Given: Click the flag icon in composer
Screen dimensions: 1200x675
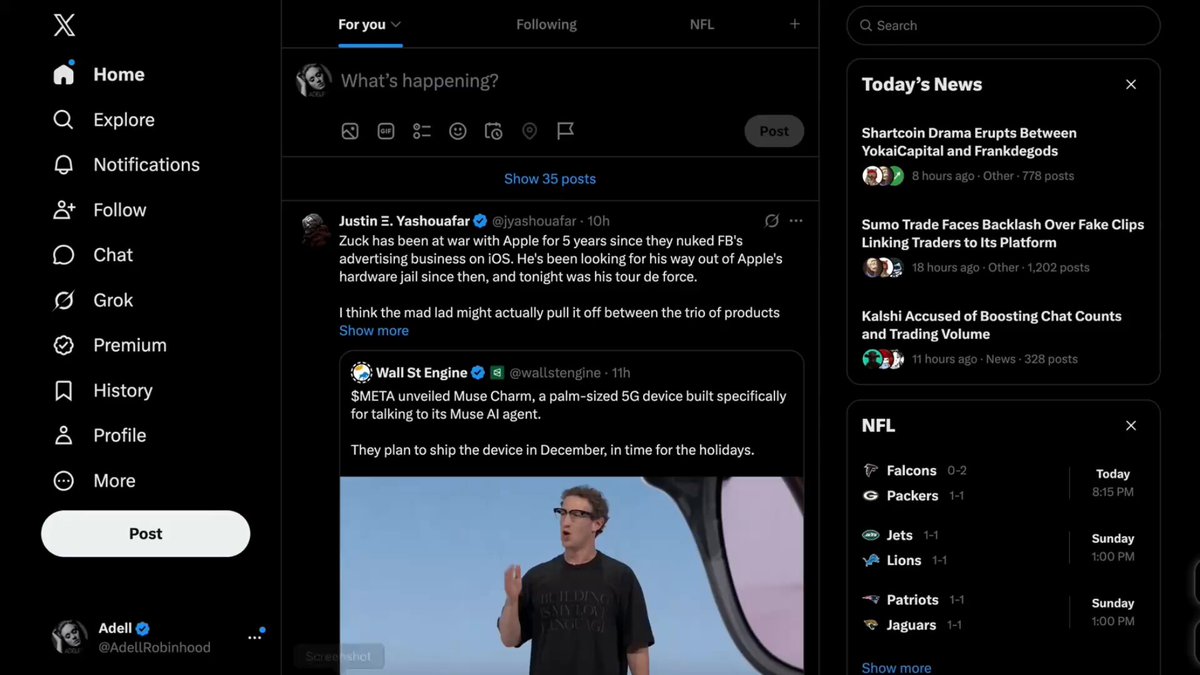Looking at the screenshot, I should (566, 131).
